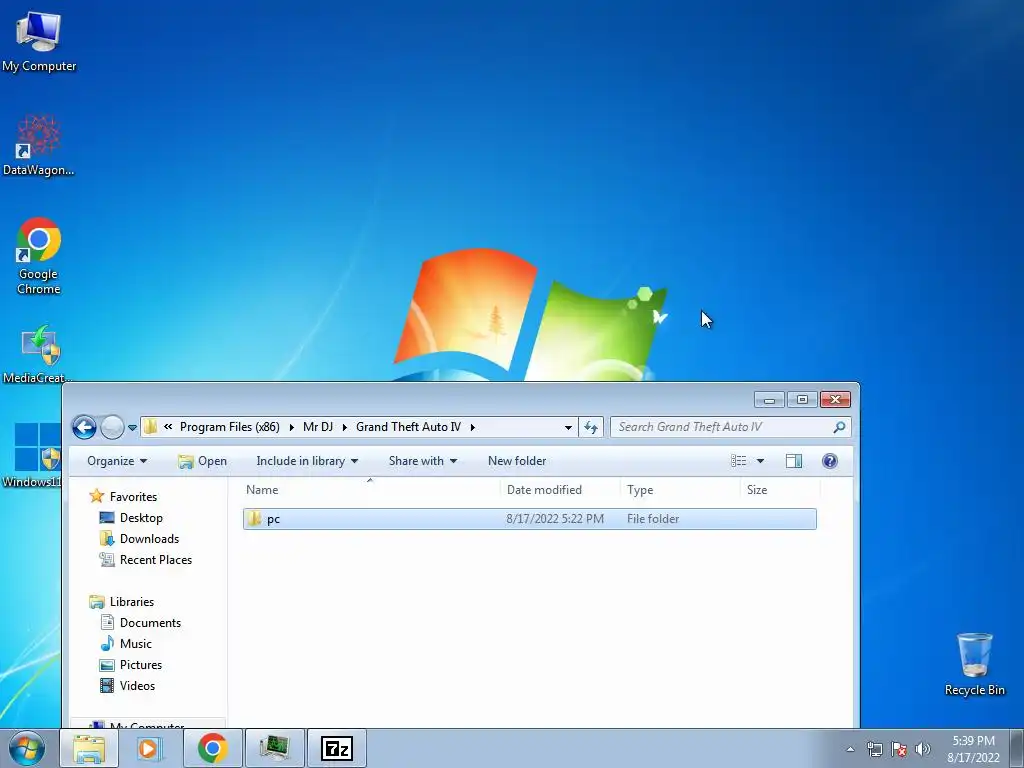1024x768 pixels.
Task: Click the network tray icon
Action: 874,749
